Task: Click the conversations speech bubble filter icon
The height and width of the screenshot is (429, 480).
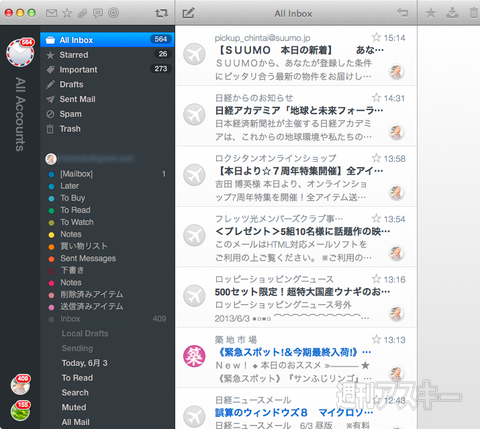Action: tap(98, 13)
